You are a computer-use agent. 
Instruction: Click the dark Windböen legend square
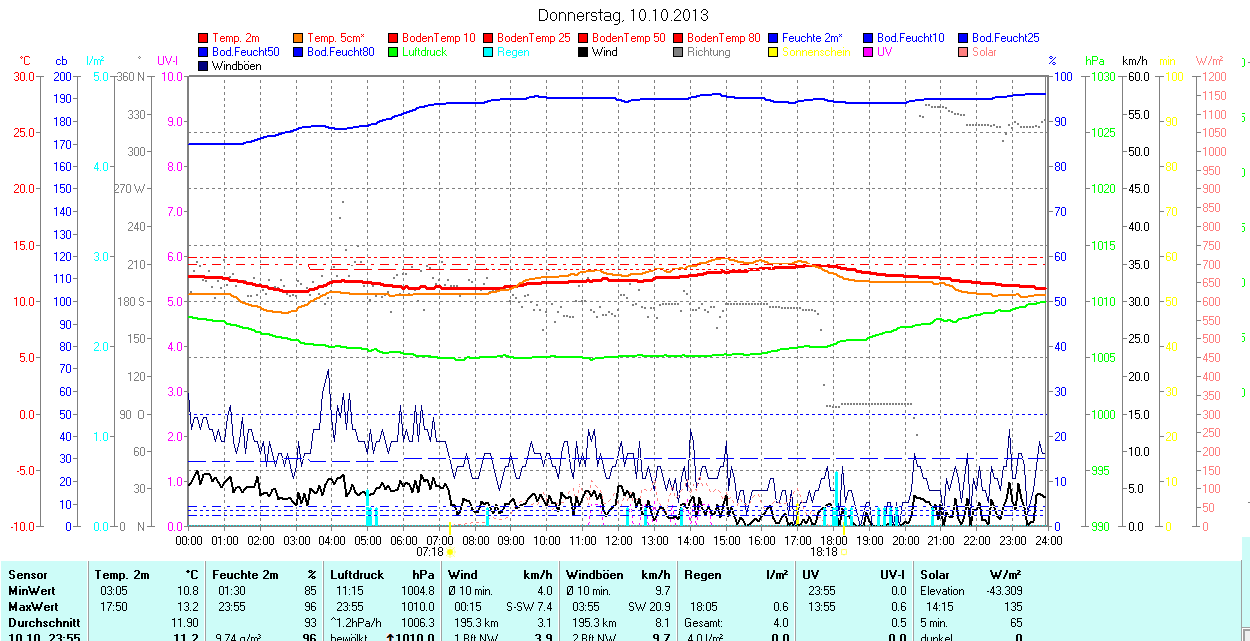coord(204,66)
